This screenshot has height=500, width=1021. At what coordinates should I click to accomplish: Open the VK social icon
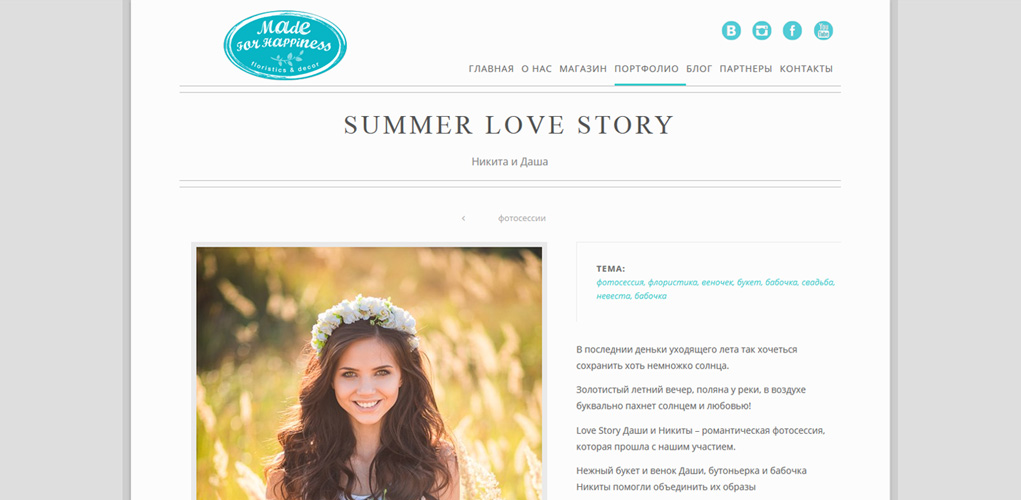point(731,31)
